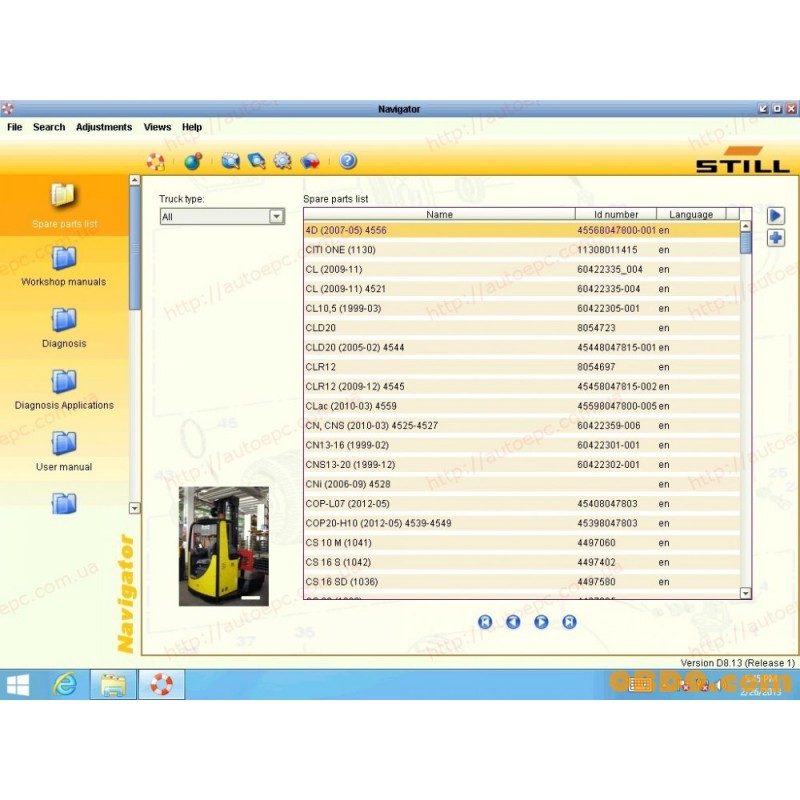Select row CN, CNS (2010-03) 4525-4527
800x800 pixels.
coord(521,426)
